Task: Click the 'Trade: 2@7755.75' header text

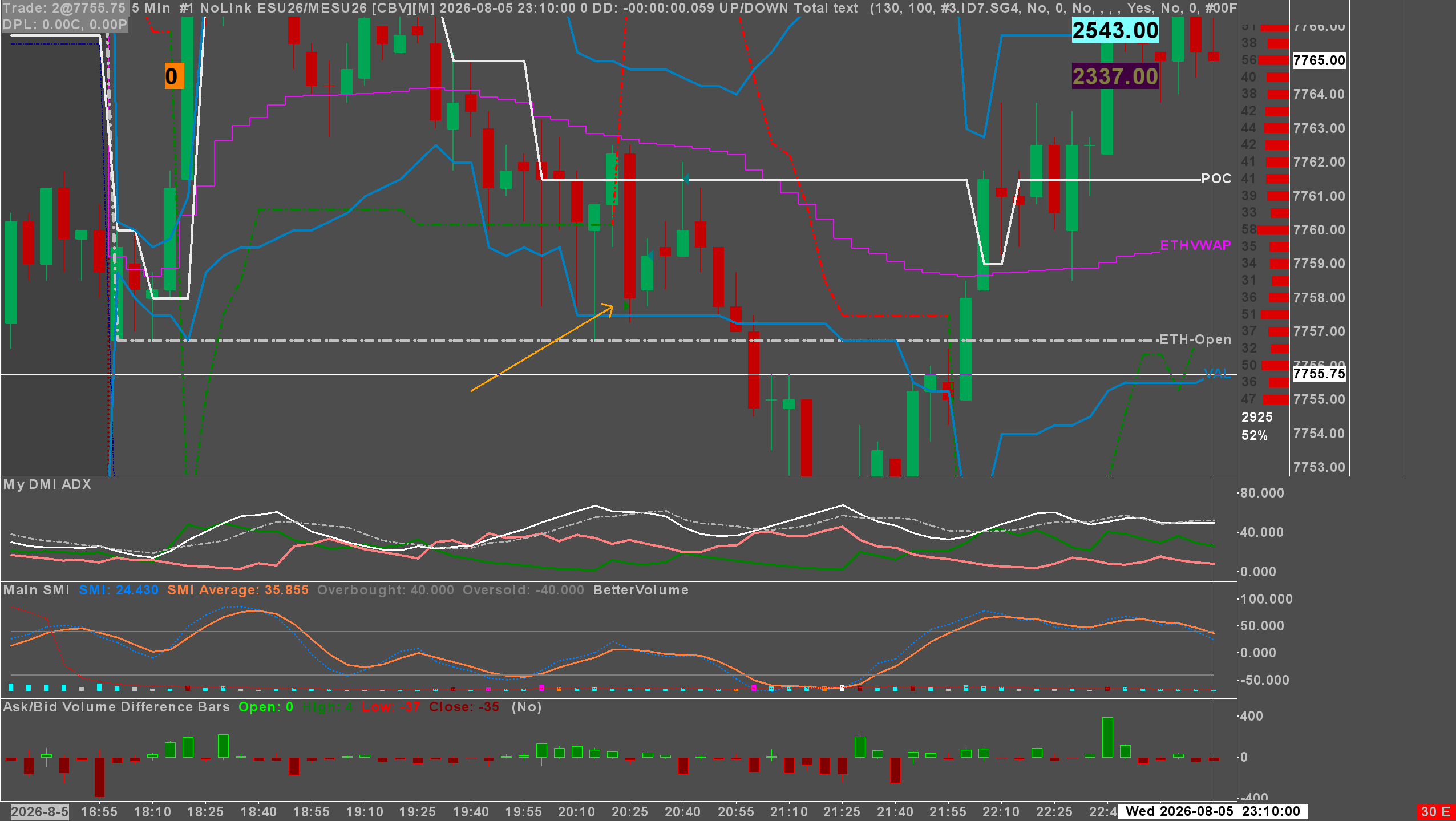Action: 64,8
